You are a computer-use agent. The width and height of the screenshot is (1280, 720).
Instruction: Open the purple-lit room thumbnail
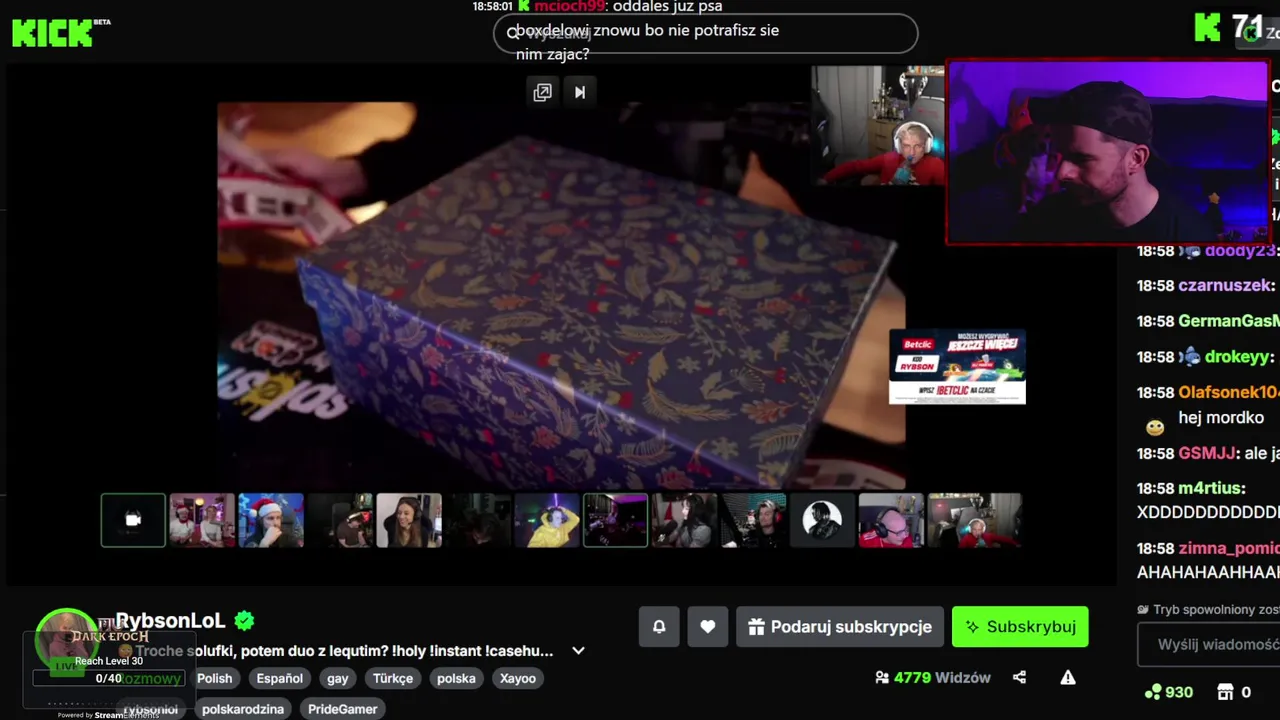[x=616, y=520]
